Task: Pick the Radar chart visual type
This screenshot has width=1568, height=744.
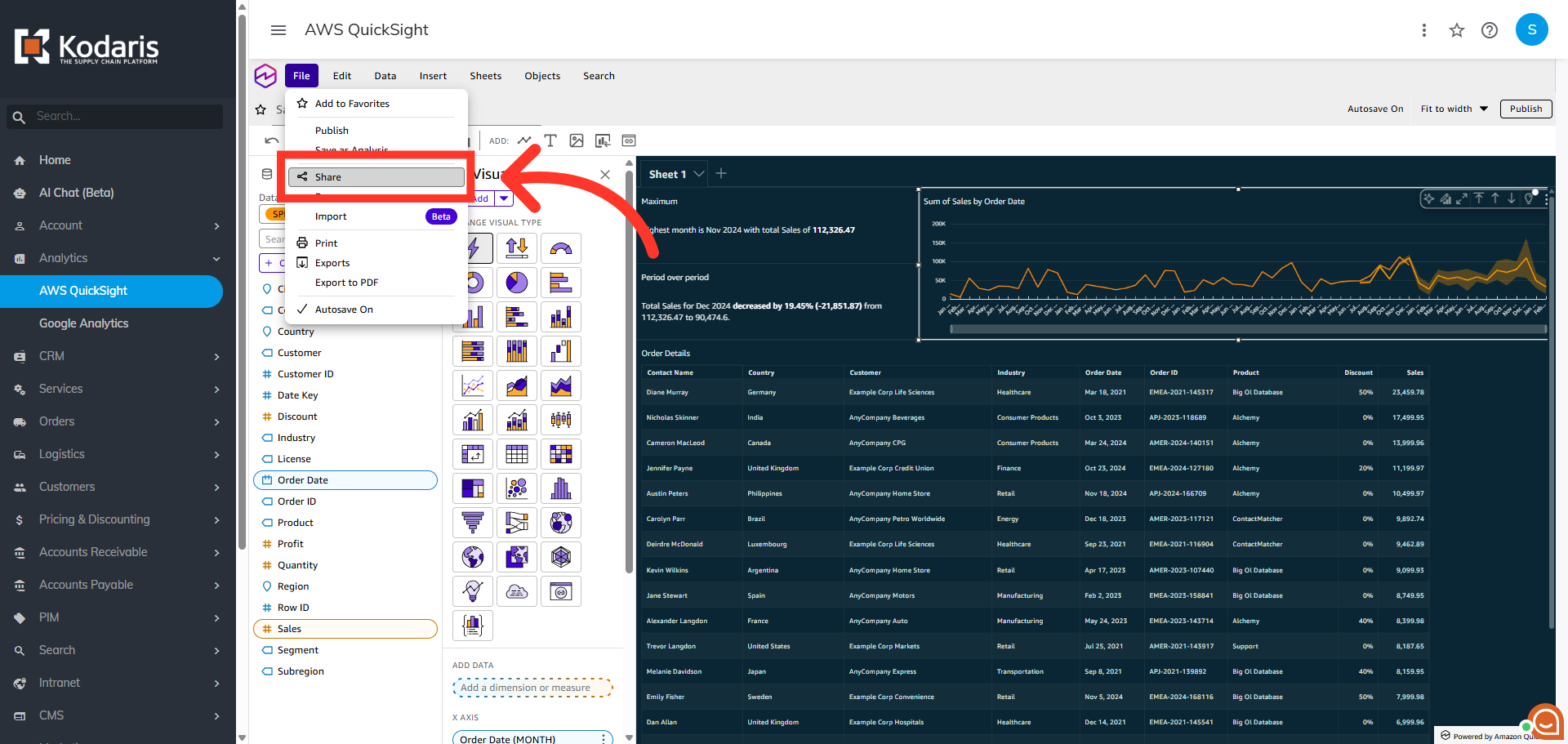Action: (561, 557)
